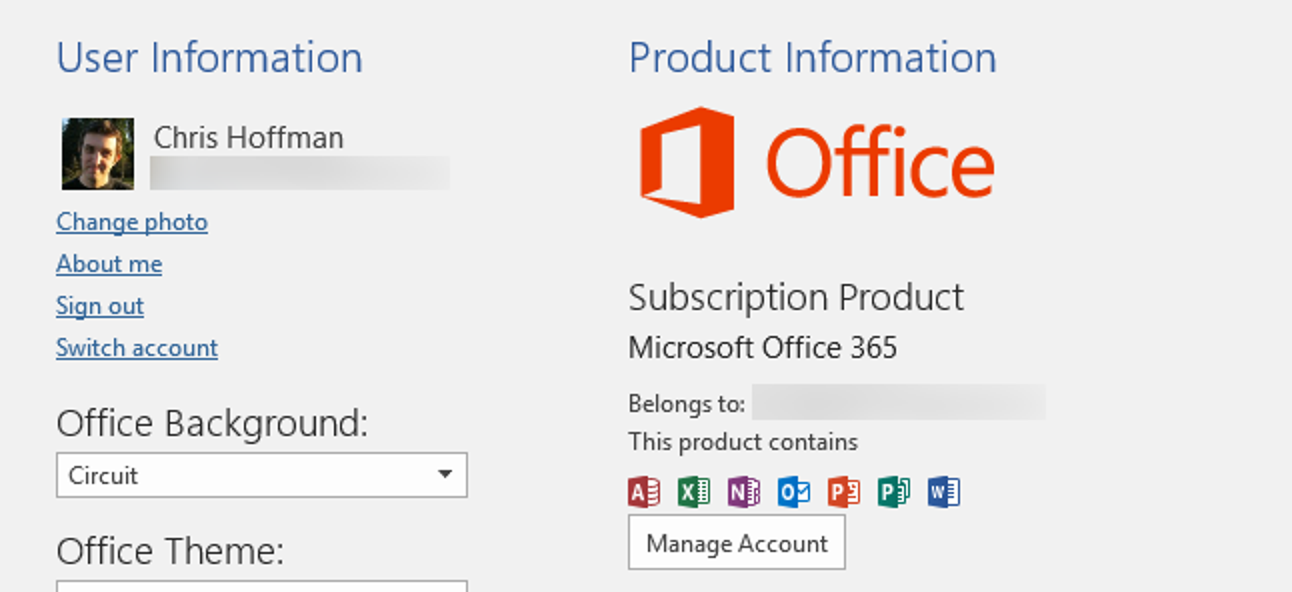The height and width of the screenshot is (592, 1292).
Task: Click the Product Information heading
Action: [x=813, y=57]
